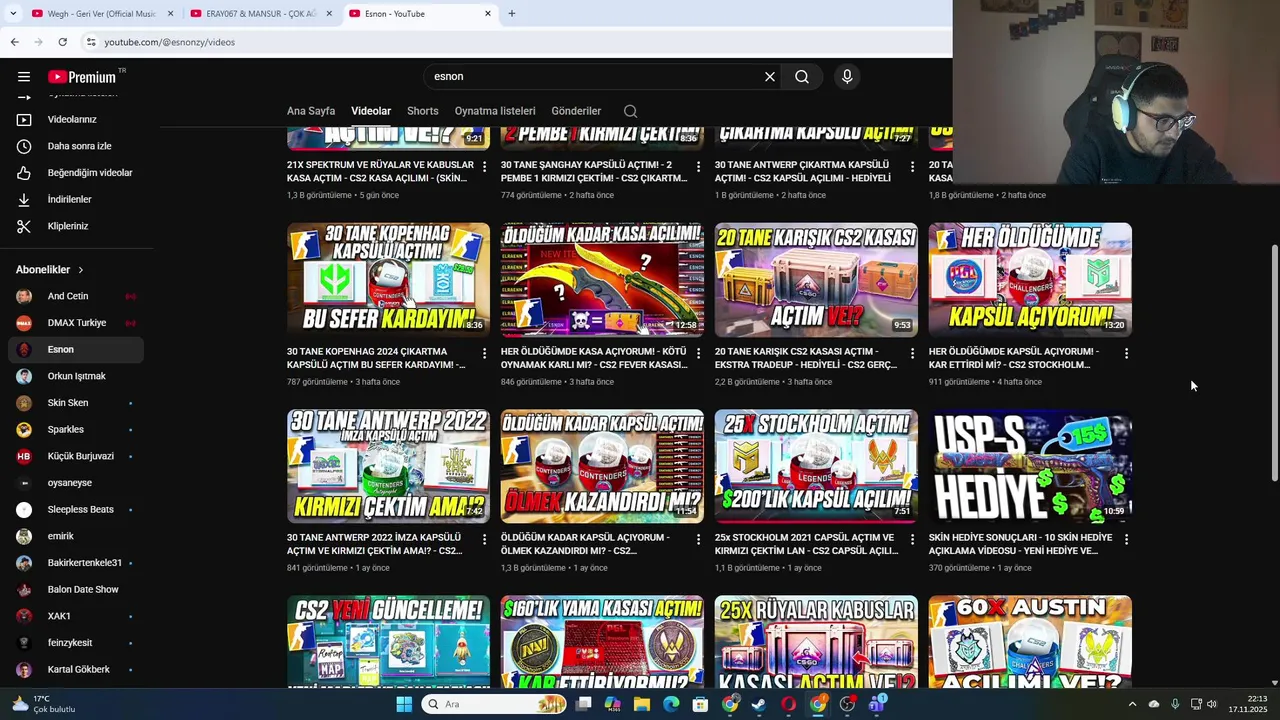Open the YouTube hamburger guide menu
This screenshot has width=1280, height=720.
point(24,77)
